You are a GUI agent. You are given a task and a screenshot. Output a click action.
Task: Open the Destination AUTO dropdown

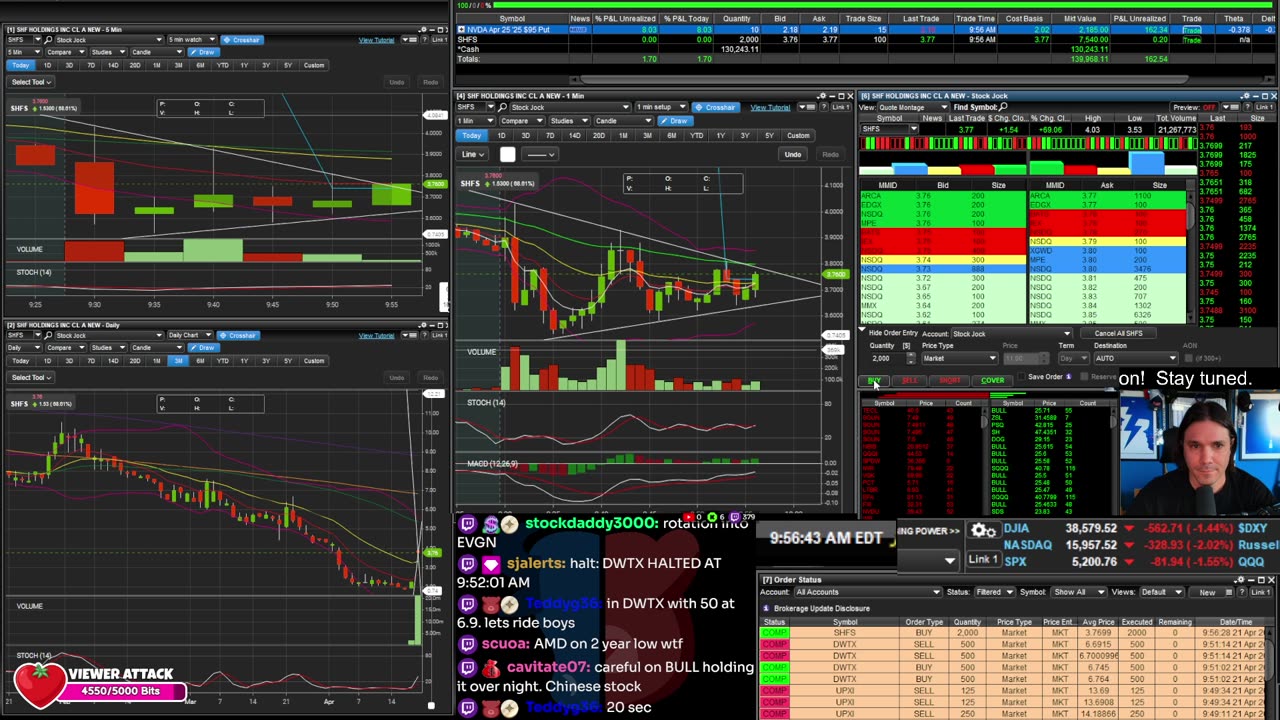(1135, 358)
